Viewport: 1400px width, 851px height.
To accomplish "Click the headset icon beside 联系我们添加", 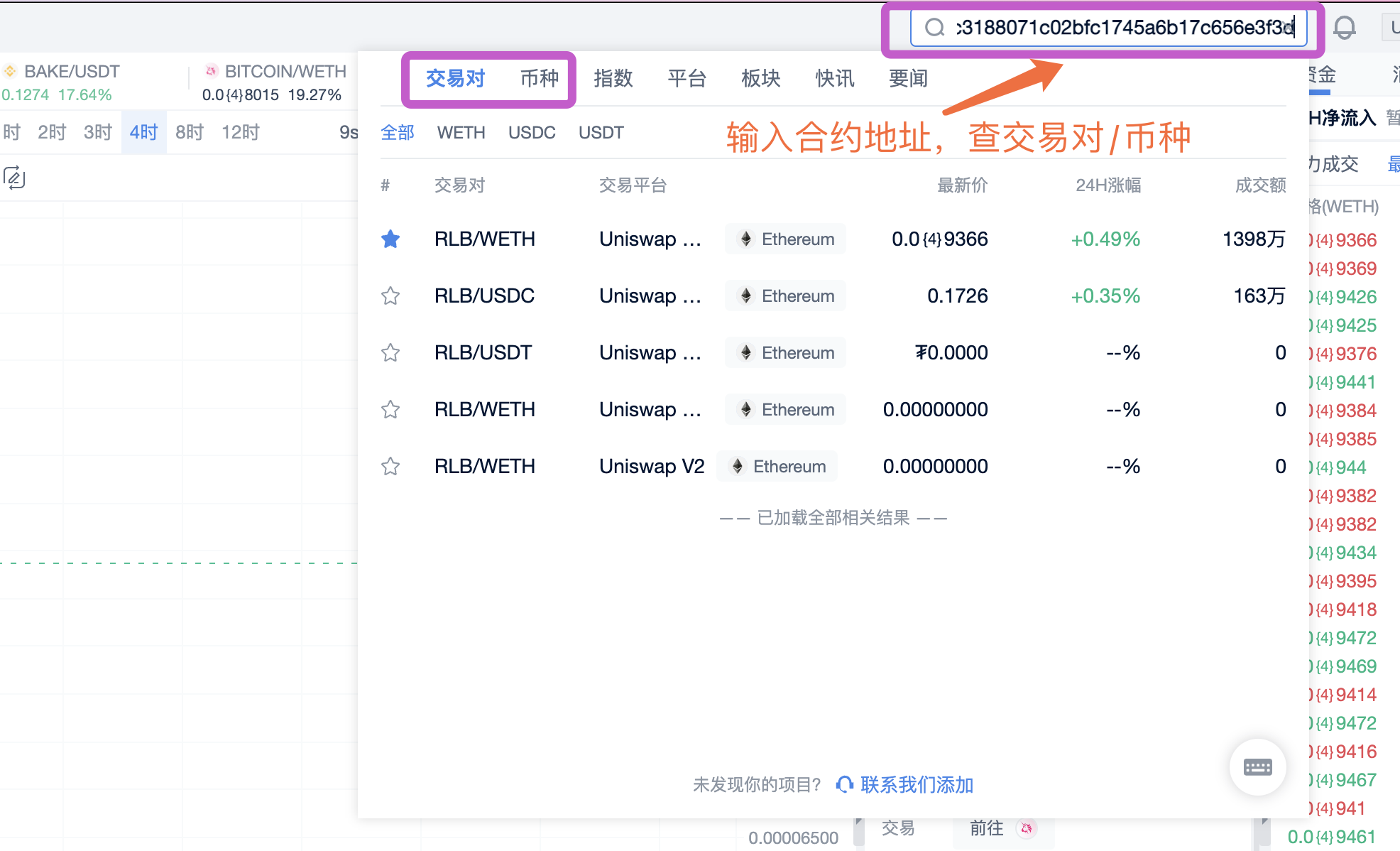I will (845, 784).
